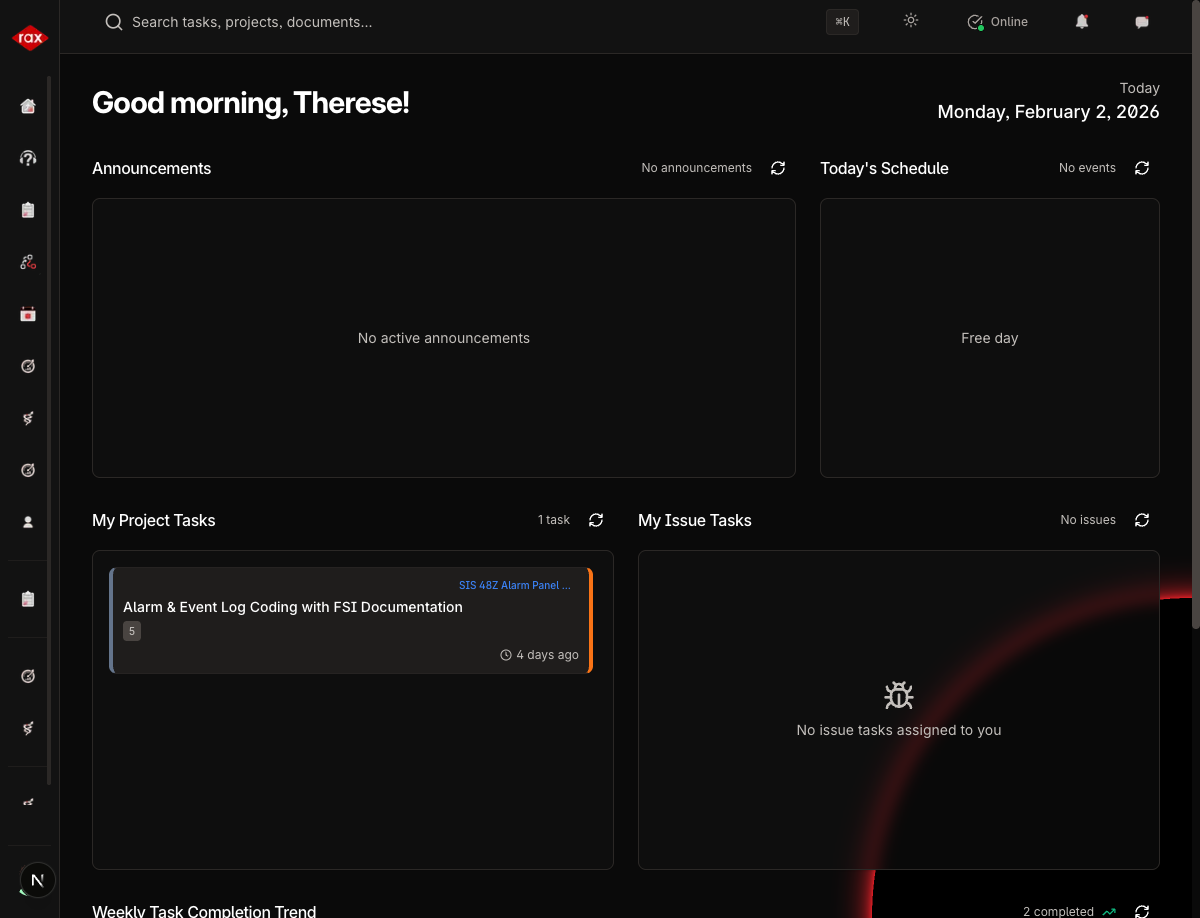
Task: Refresh the My Issue Tasks list
Action: tap(1142, 520)
